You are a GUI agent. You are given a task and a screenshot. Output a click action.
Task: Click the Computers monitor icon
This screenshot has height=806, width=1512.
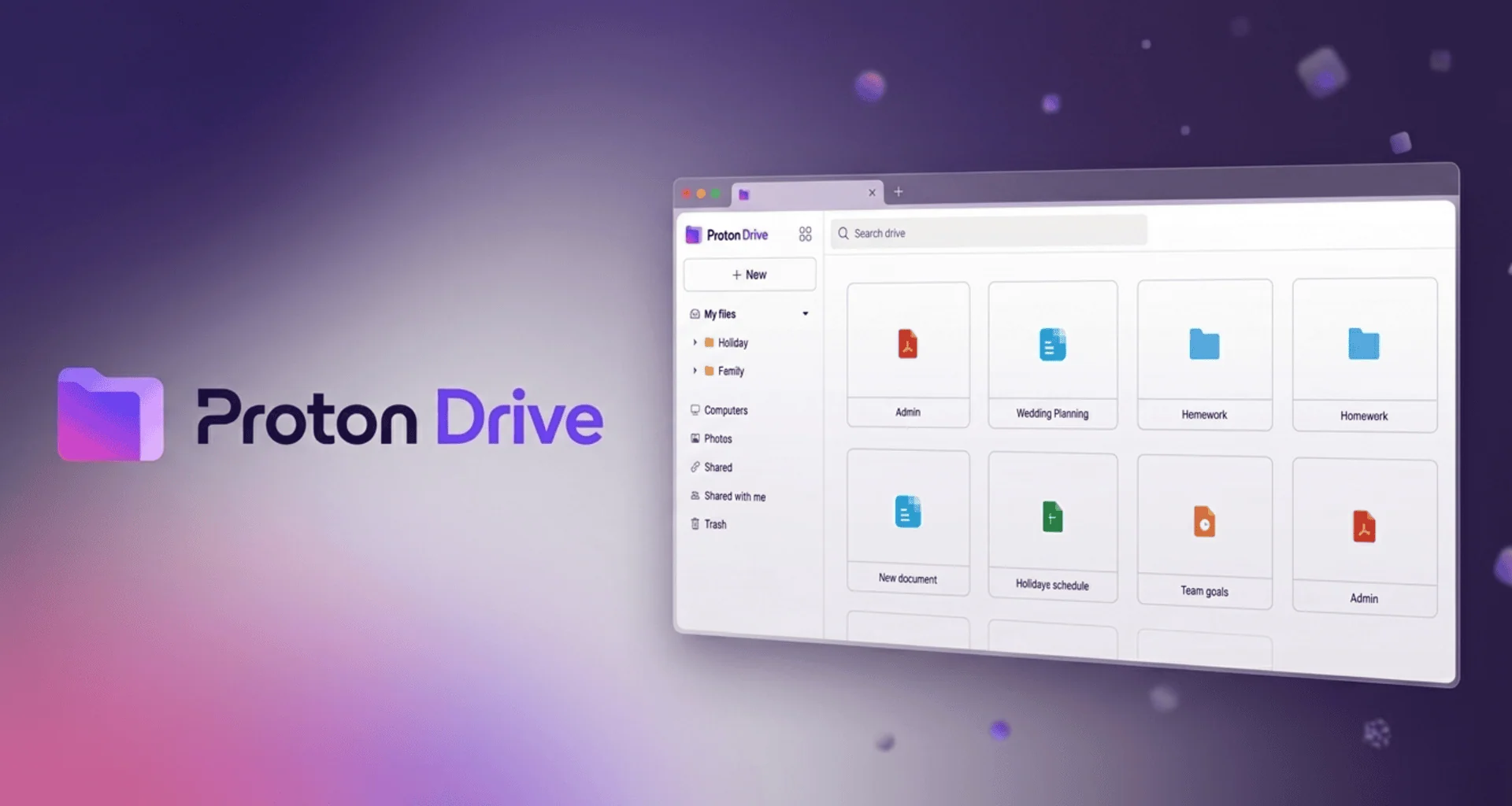(x=695, y=410)
